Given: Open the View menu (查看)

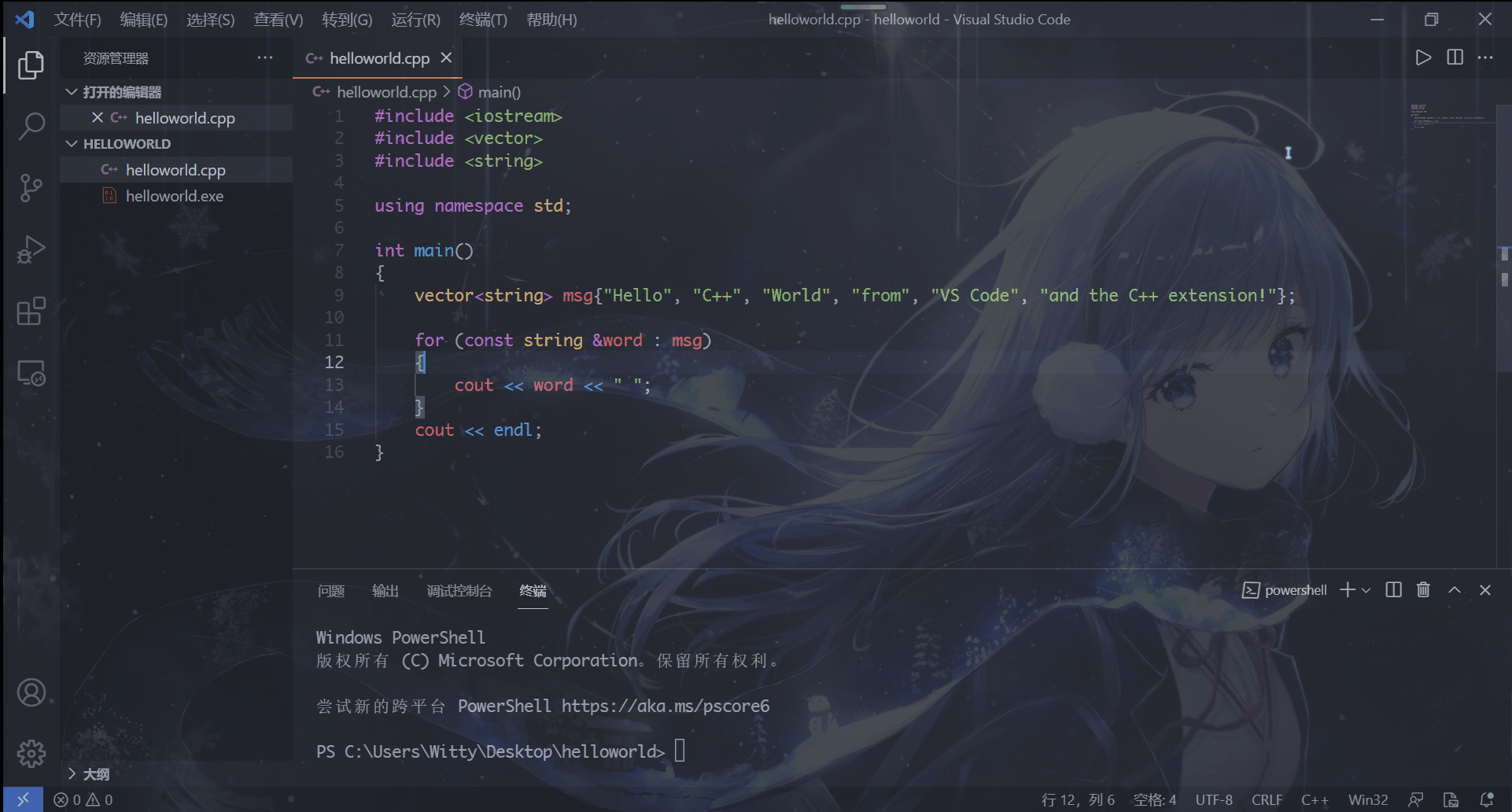Looking at the screenshot, I should click(278, 20).
